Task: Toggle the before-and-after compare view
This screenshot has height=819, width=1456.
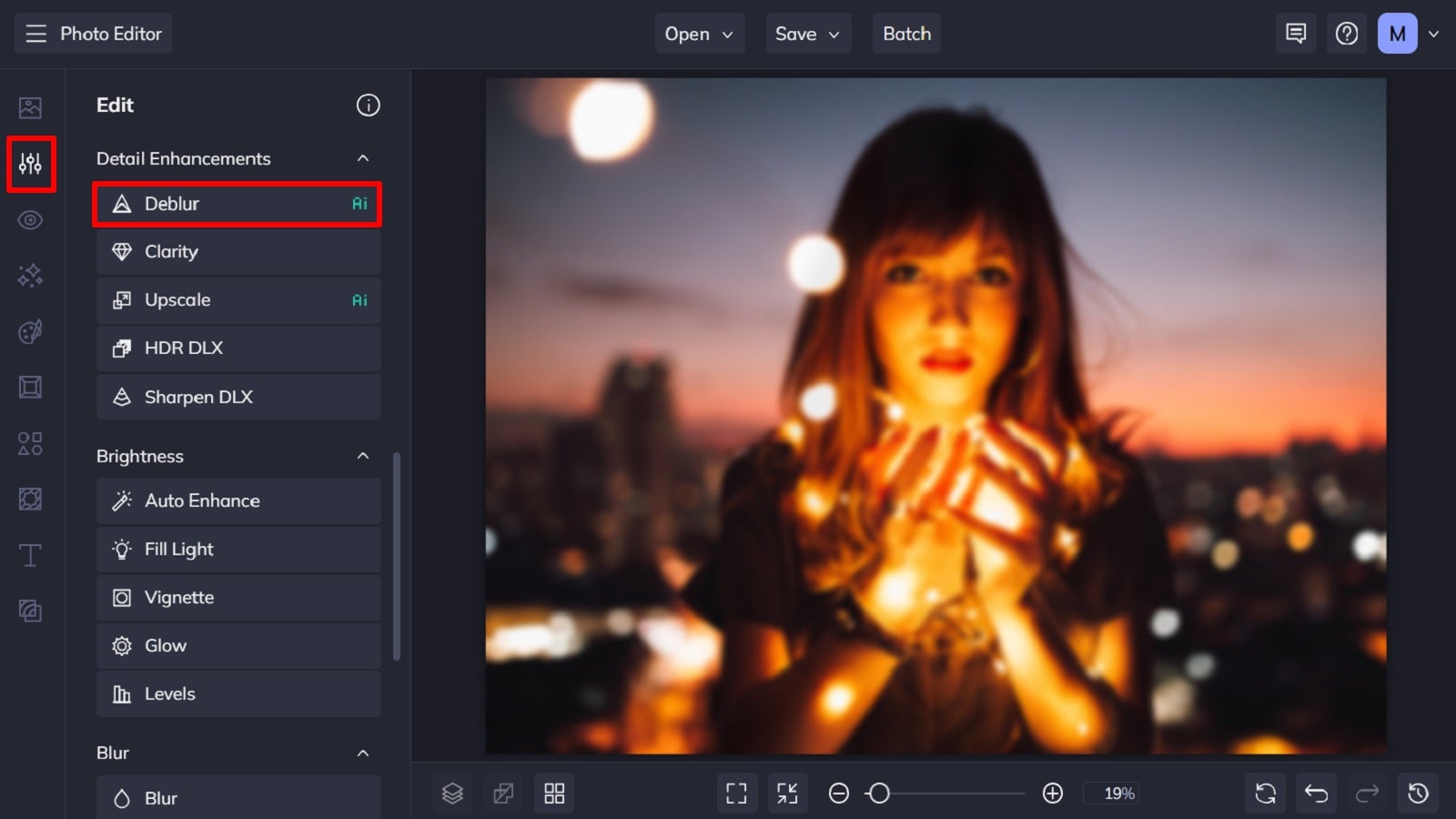Action: coord(503,793)
